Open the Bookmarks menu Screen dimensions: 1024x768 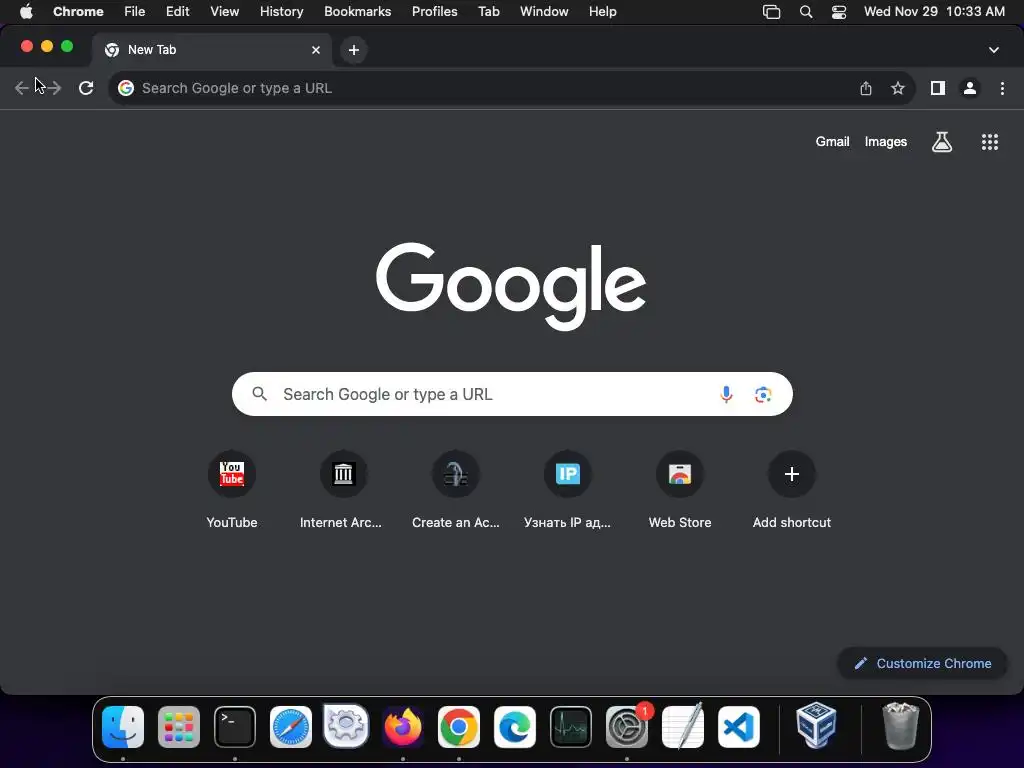click(358, 12)
